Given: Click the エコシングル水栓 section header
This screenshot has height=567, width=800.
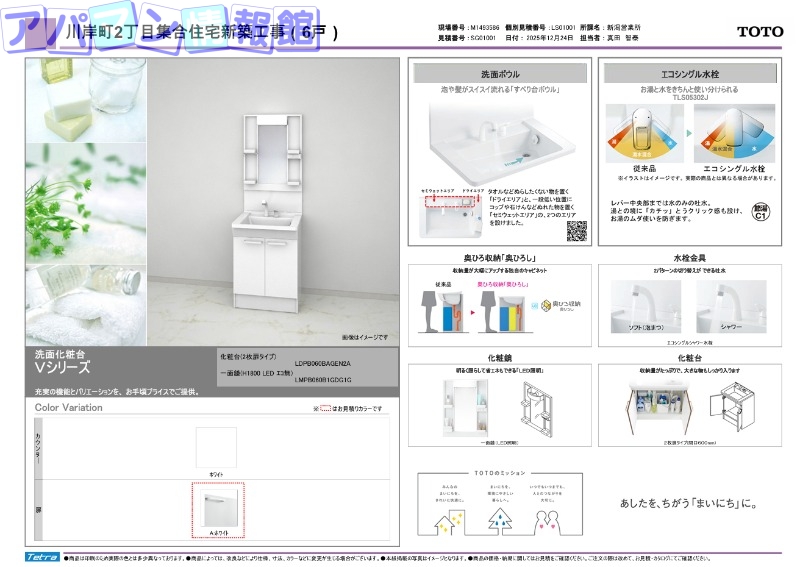Looking at the screenshot, I should point(689,74).
